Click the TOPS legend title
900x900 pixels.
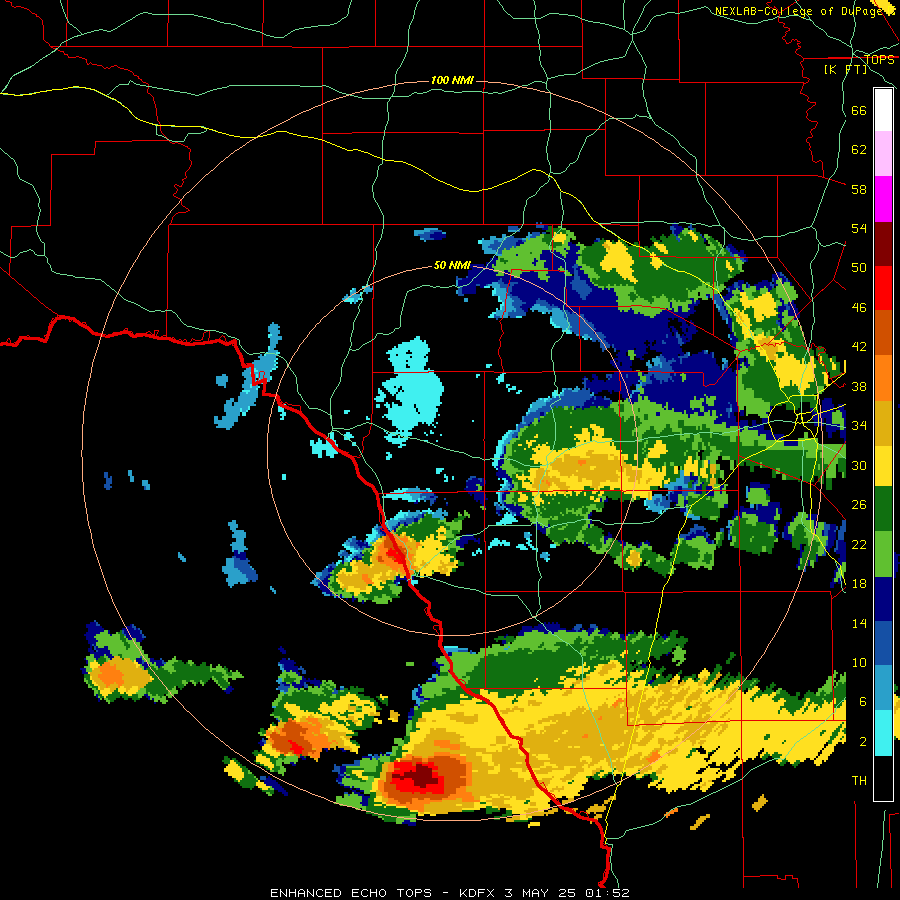(x=879, y=59)
